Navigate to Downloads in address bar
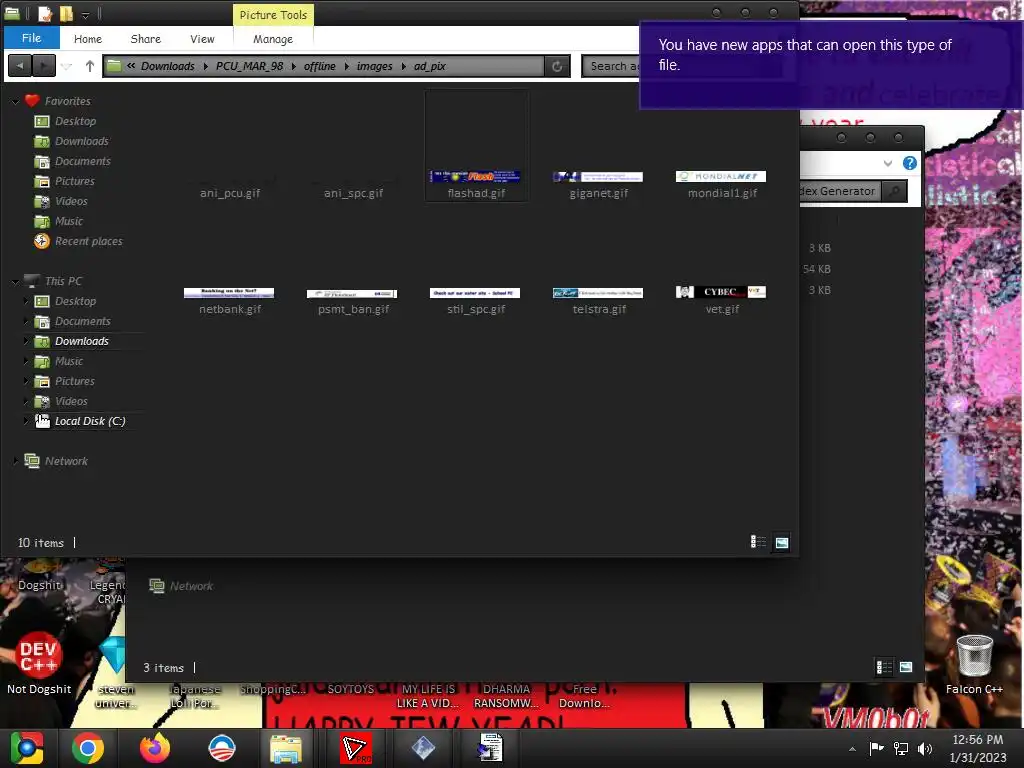 tap(167, 66)
